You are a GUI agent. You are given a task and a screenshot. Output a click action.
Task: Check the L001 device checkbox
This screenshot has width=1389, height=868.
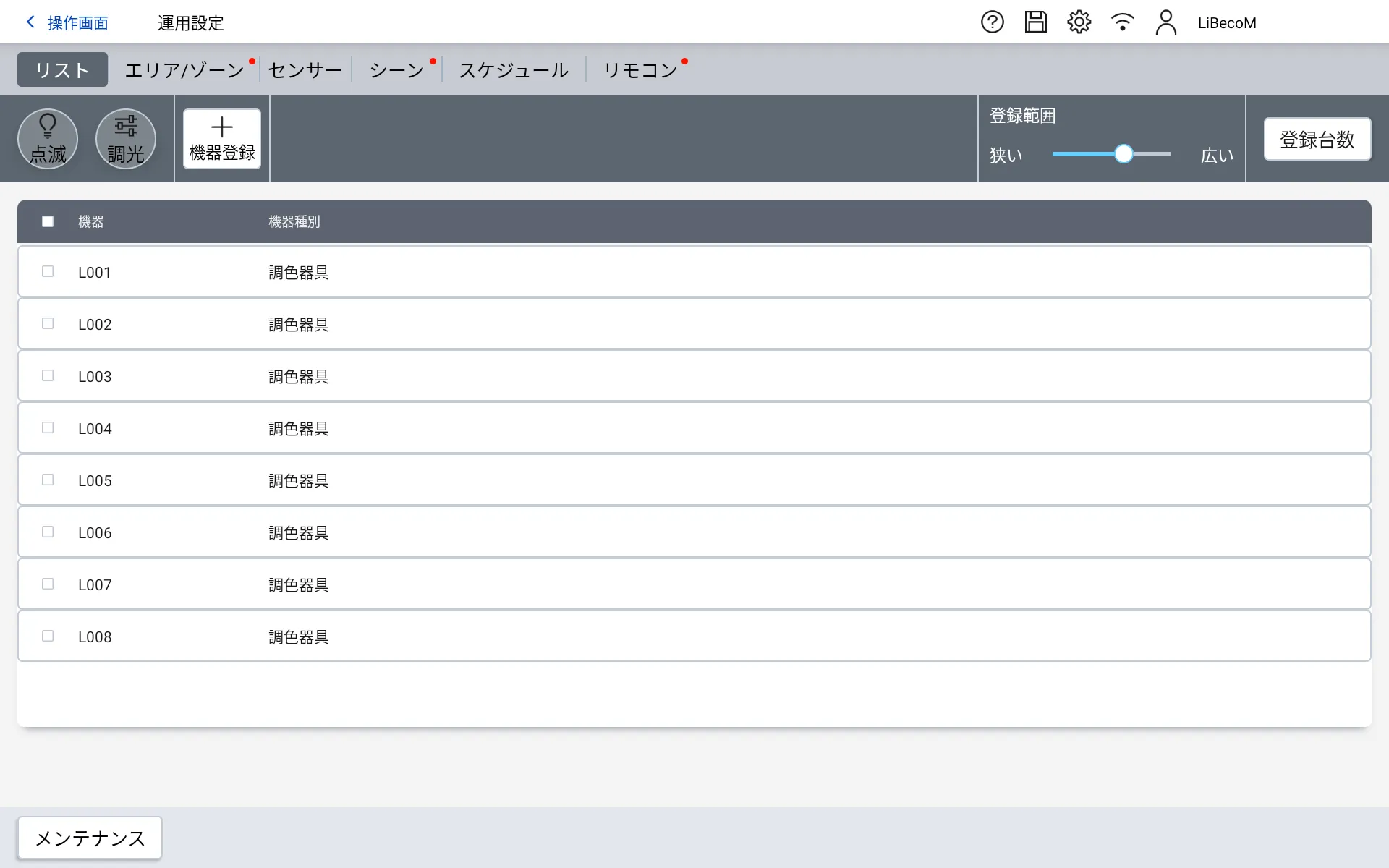click(x=48, y=271)
